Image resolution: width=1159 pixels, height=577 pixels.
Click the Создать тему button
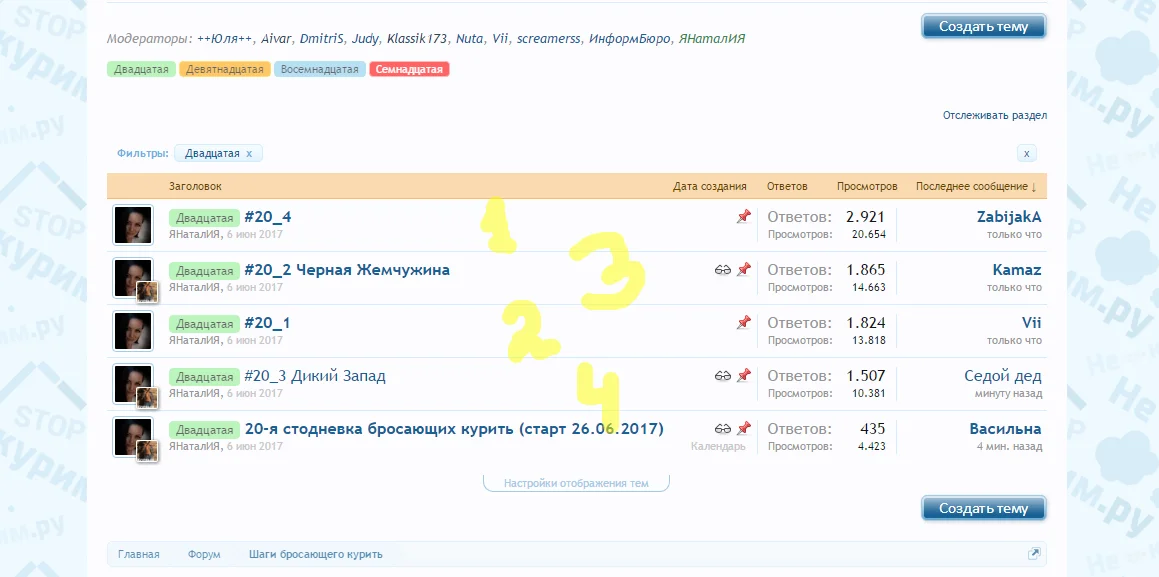click(x=983, y=27)
